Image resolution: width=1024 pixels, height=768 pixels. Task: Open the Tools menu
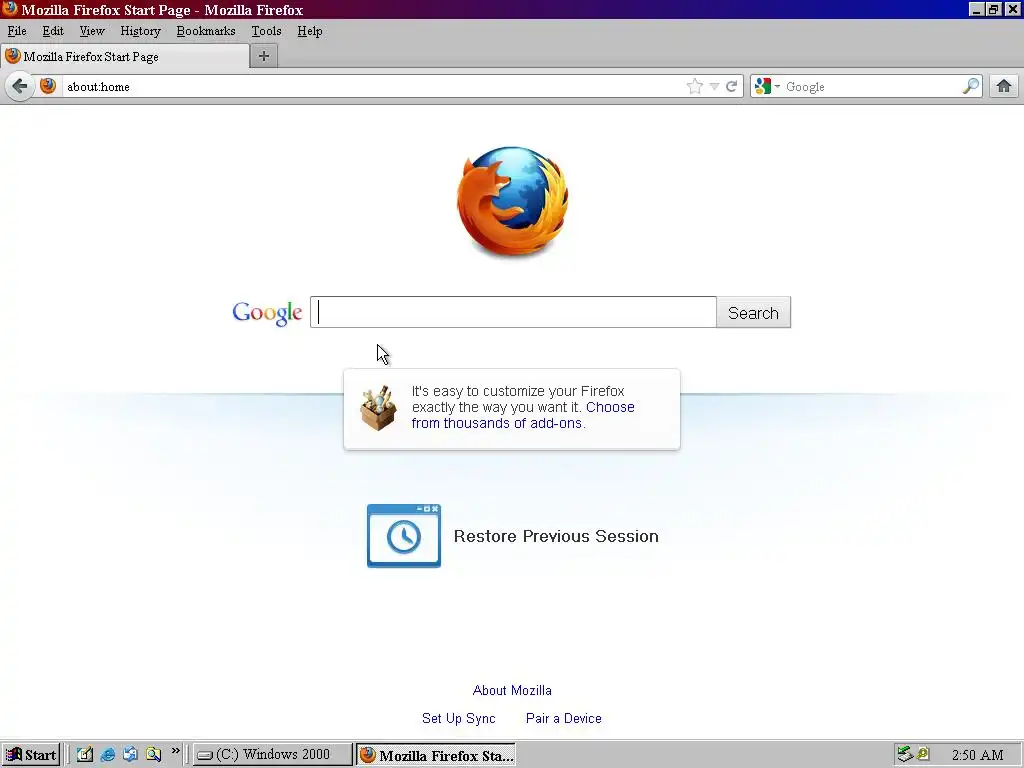266,31
